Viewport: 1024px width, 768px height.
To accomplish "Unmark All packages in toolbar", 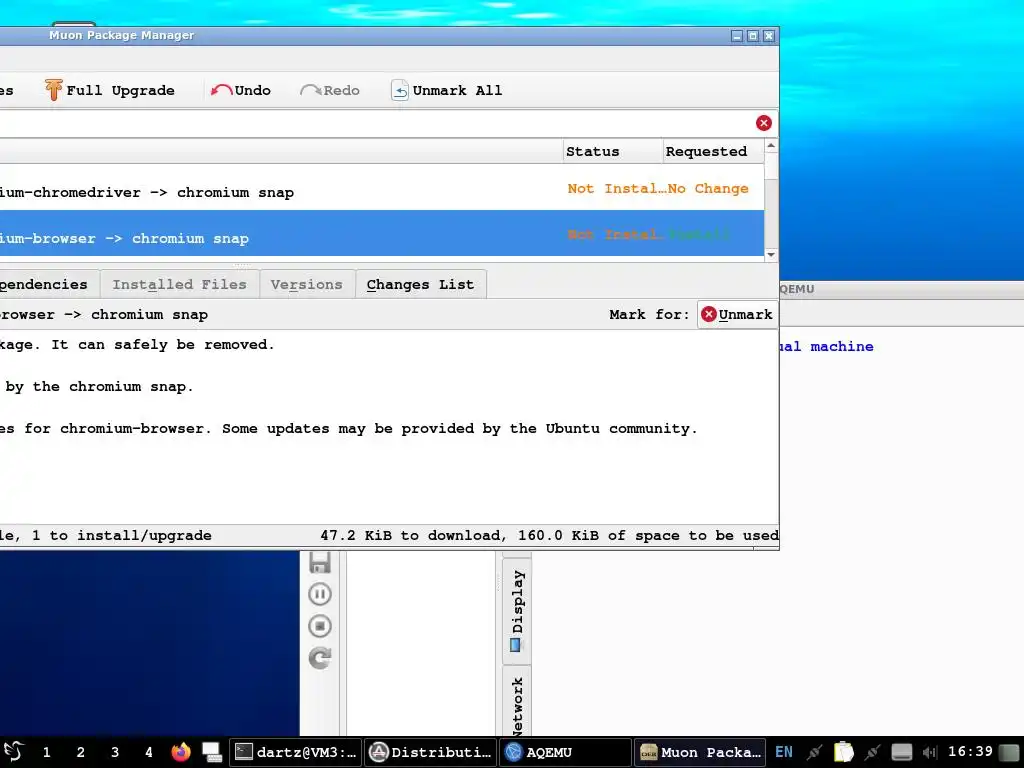I will pos(447,90).
